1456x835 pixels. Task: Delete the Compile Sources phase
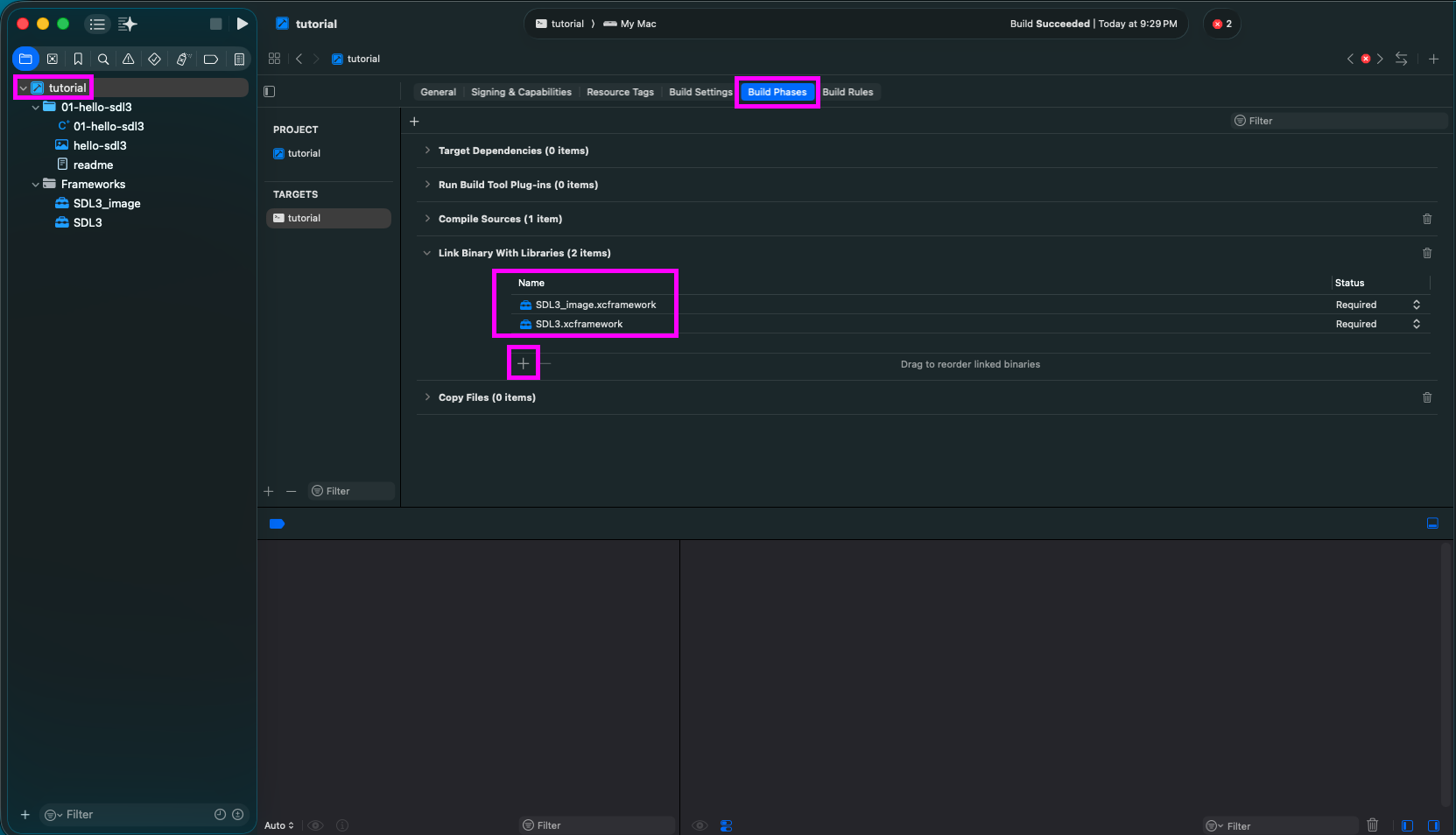pyautogui.click(x=1427, y=219)
